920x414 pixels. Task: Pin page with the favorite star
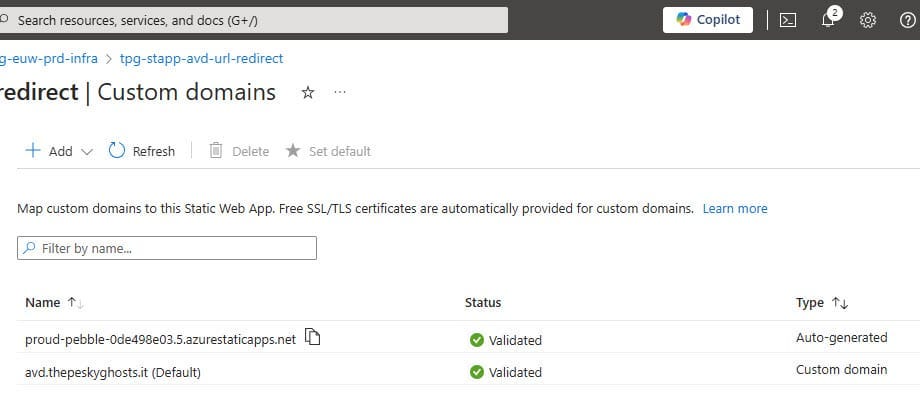coord(308,93)
